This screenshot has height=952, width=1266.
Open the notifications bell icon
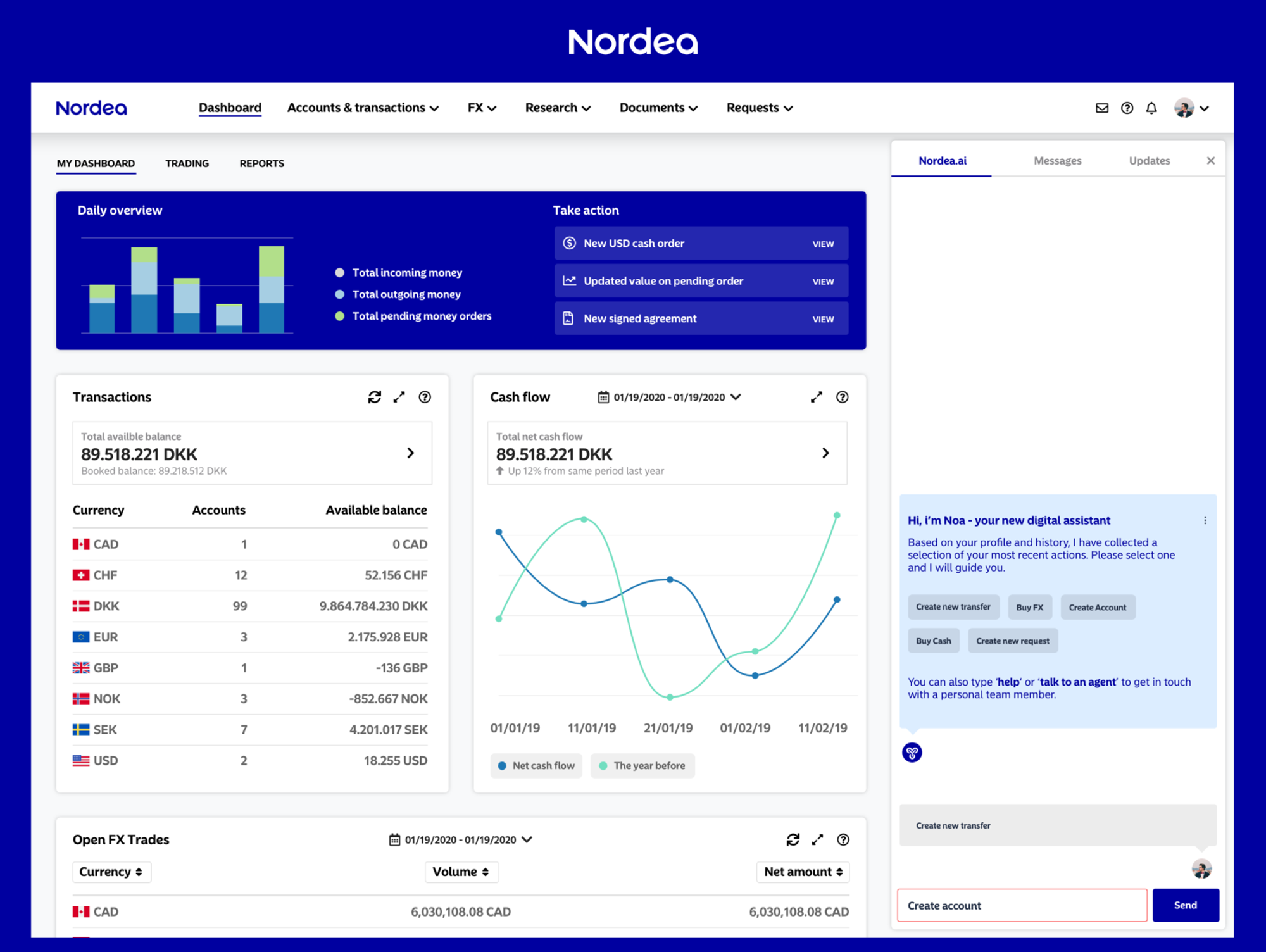[x=1151, y=108]
